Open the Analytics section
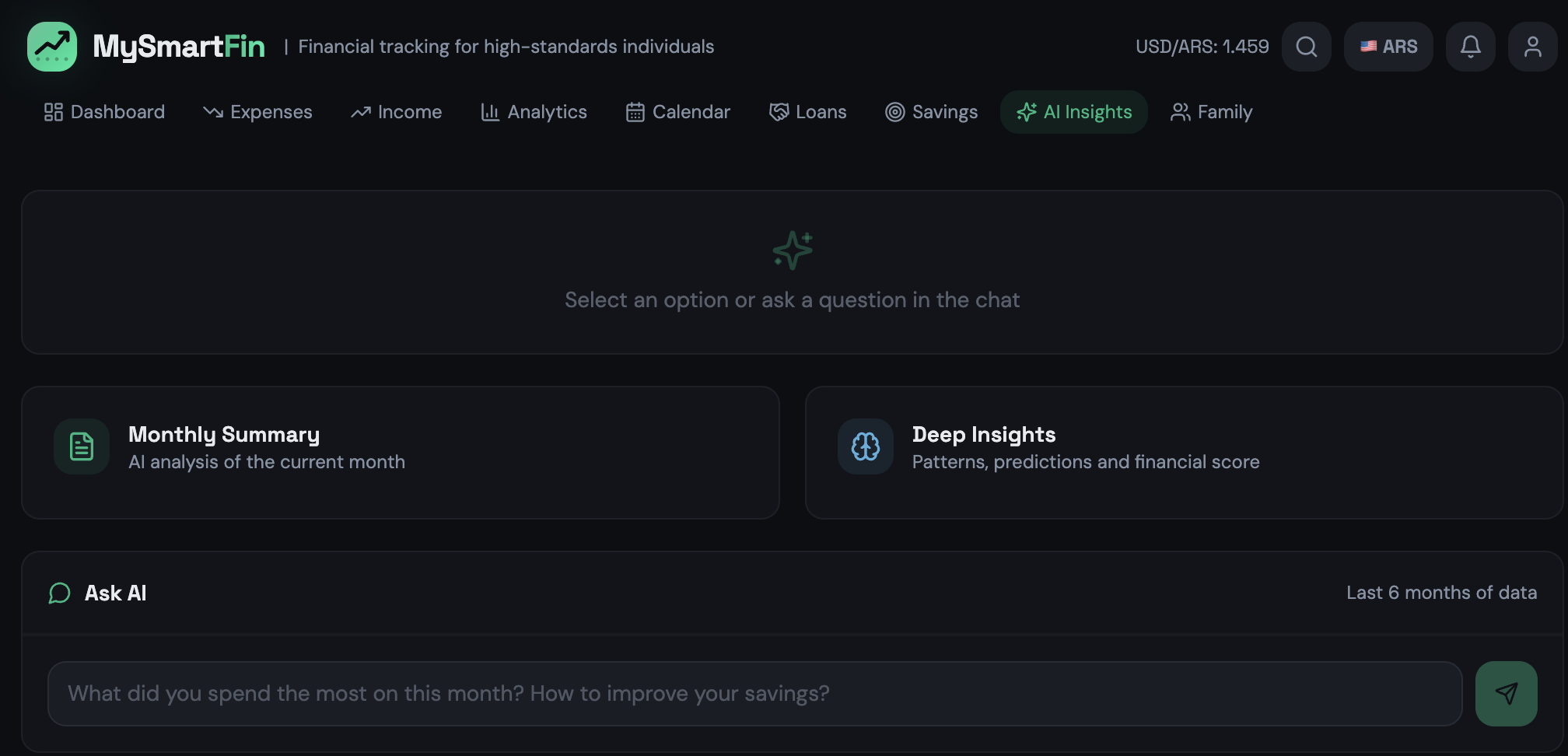Viewport: 1568px width, 756px height. tap(534, 112)
